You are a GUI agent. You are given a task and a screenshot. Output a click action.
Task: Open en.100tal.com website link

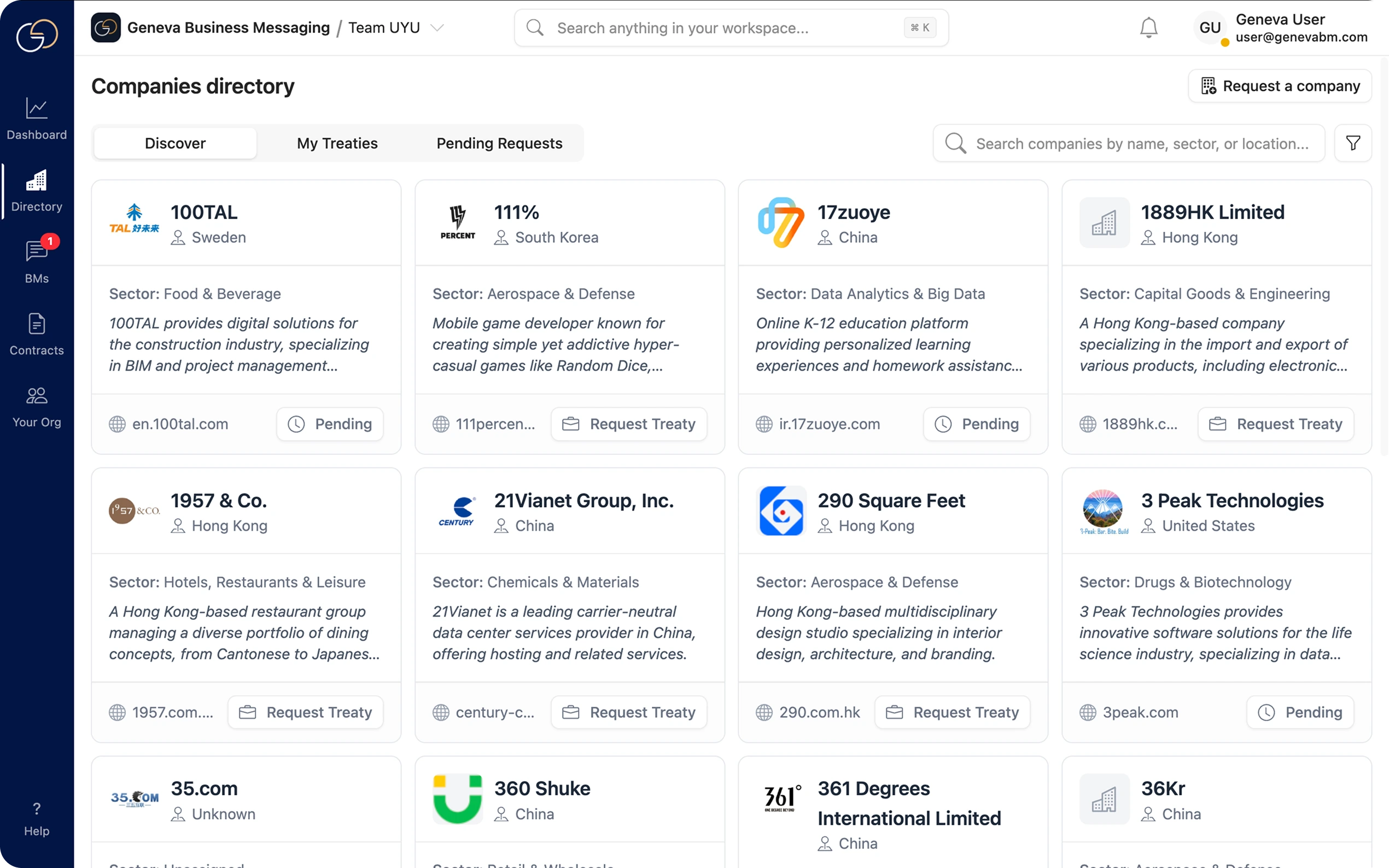tap(180, 424)
